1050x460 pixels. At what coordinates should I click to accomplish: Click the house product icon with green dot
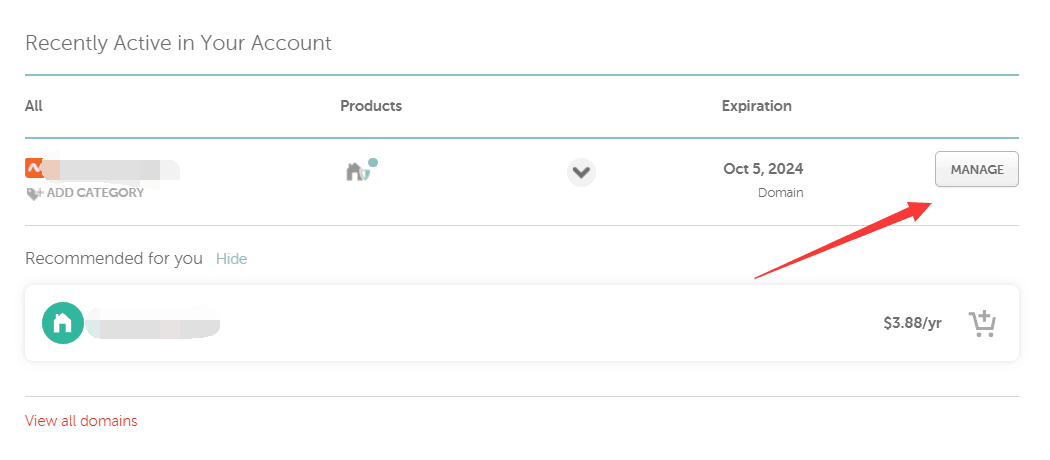click(357, 171)
